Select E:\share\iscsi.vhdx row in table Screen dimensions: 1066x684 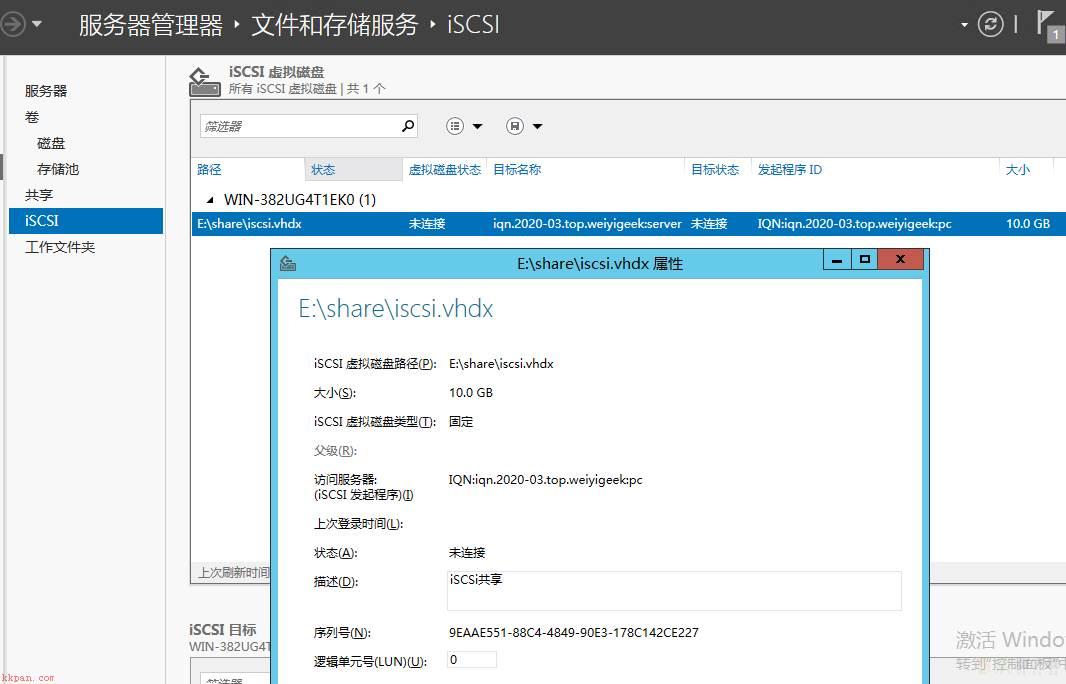pyautogui.click(x=628, y=224)
